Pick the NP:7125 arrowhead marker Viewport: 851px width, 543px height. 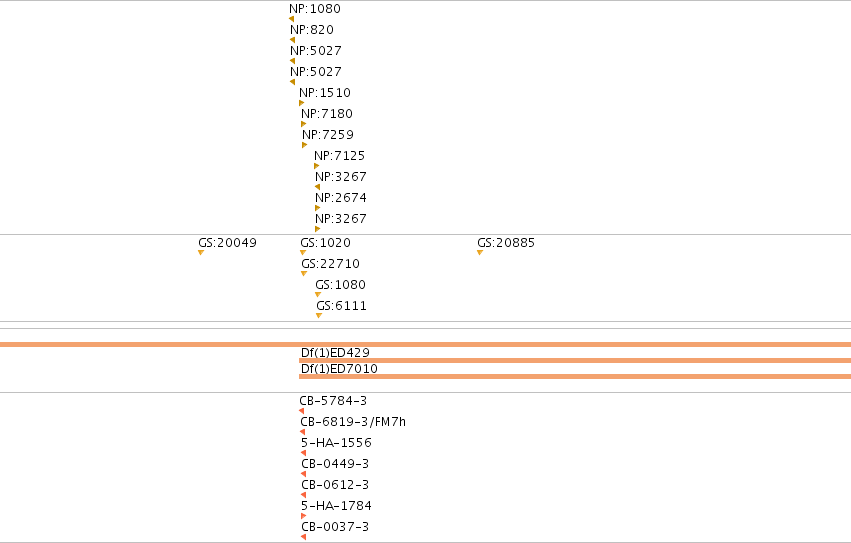317,166
